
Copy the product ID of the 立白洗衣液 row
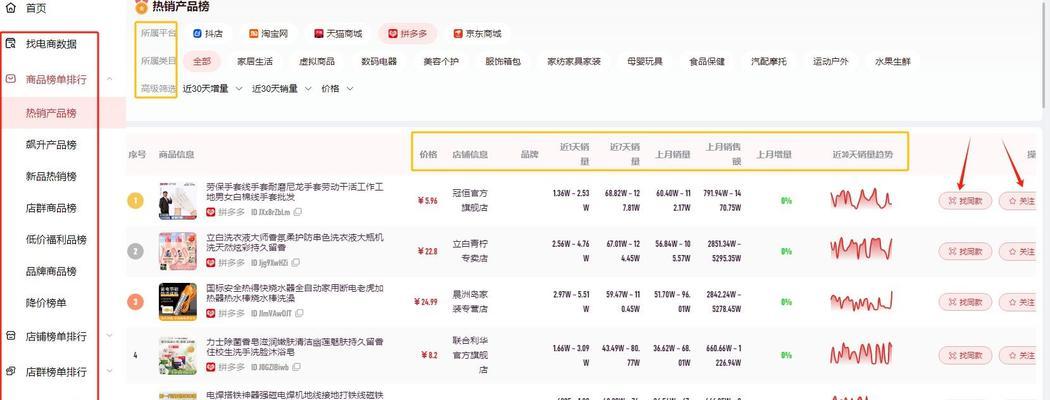point(295,263)
